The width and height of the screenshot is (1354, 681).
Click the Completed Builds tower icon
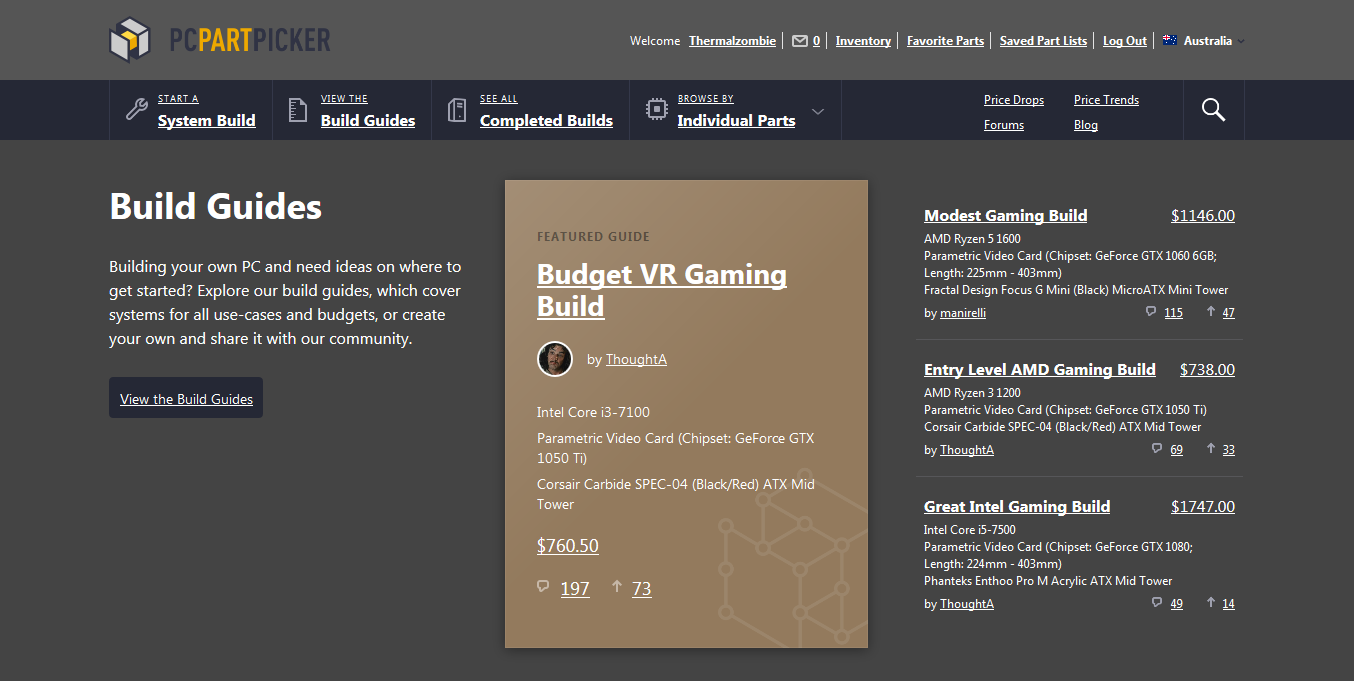pos(456,110)
